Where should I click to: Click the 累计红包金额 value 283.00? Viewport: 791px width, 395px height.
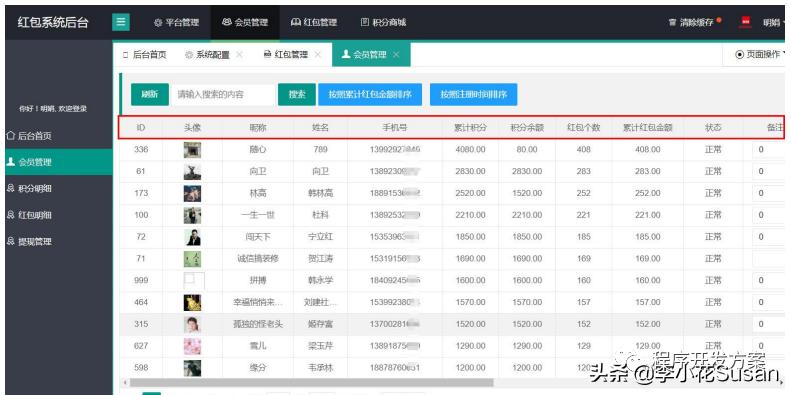648,172
